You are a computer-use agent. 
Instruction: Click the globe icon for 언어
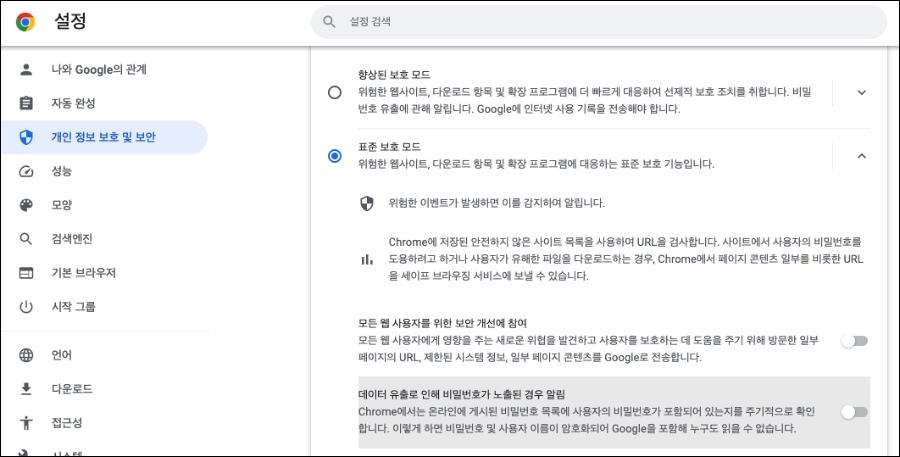[26, 355]
